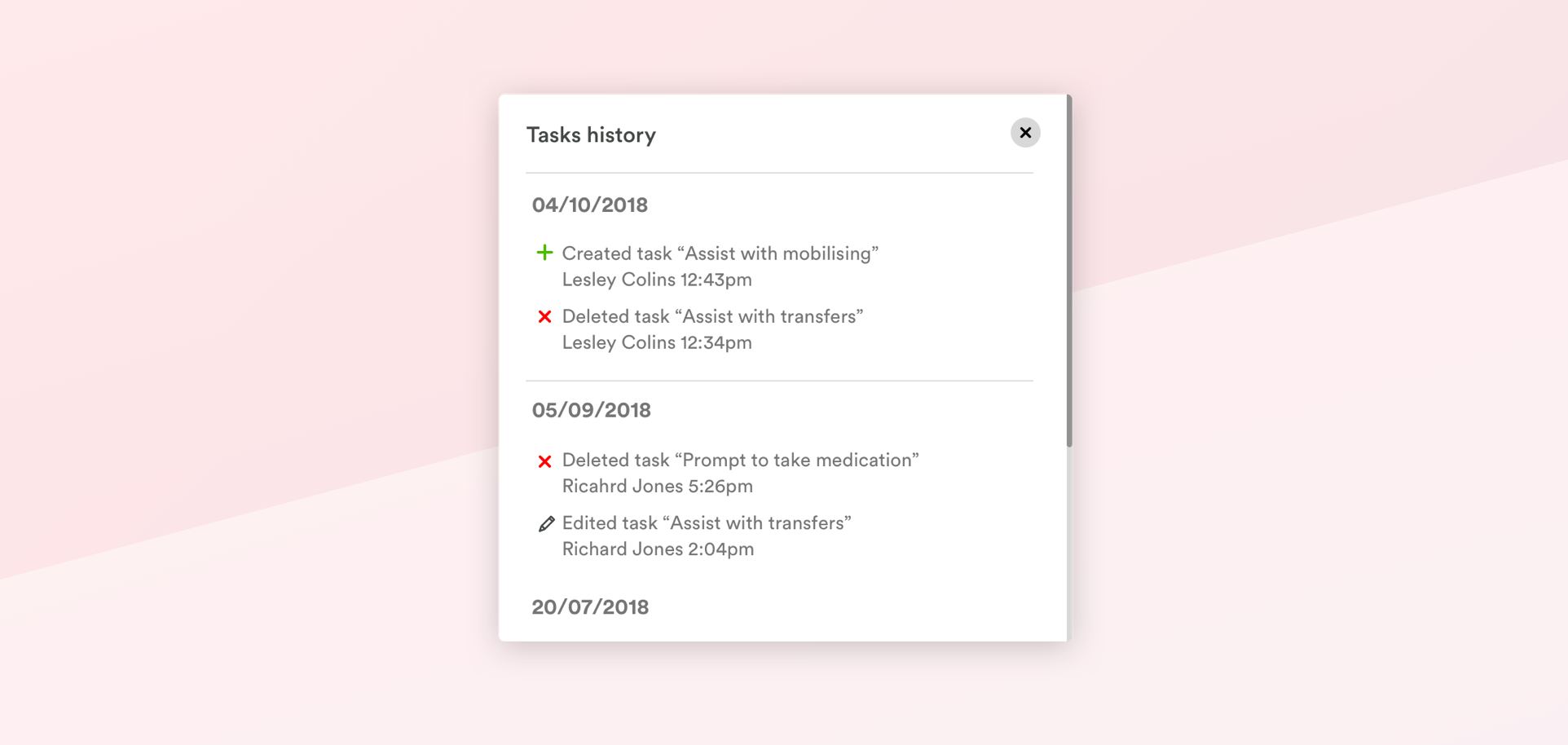Click the 20/07/2018 date heading
The image size is (1568, 745).
click(590, 607)
